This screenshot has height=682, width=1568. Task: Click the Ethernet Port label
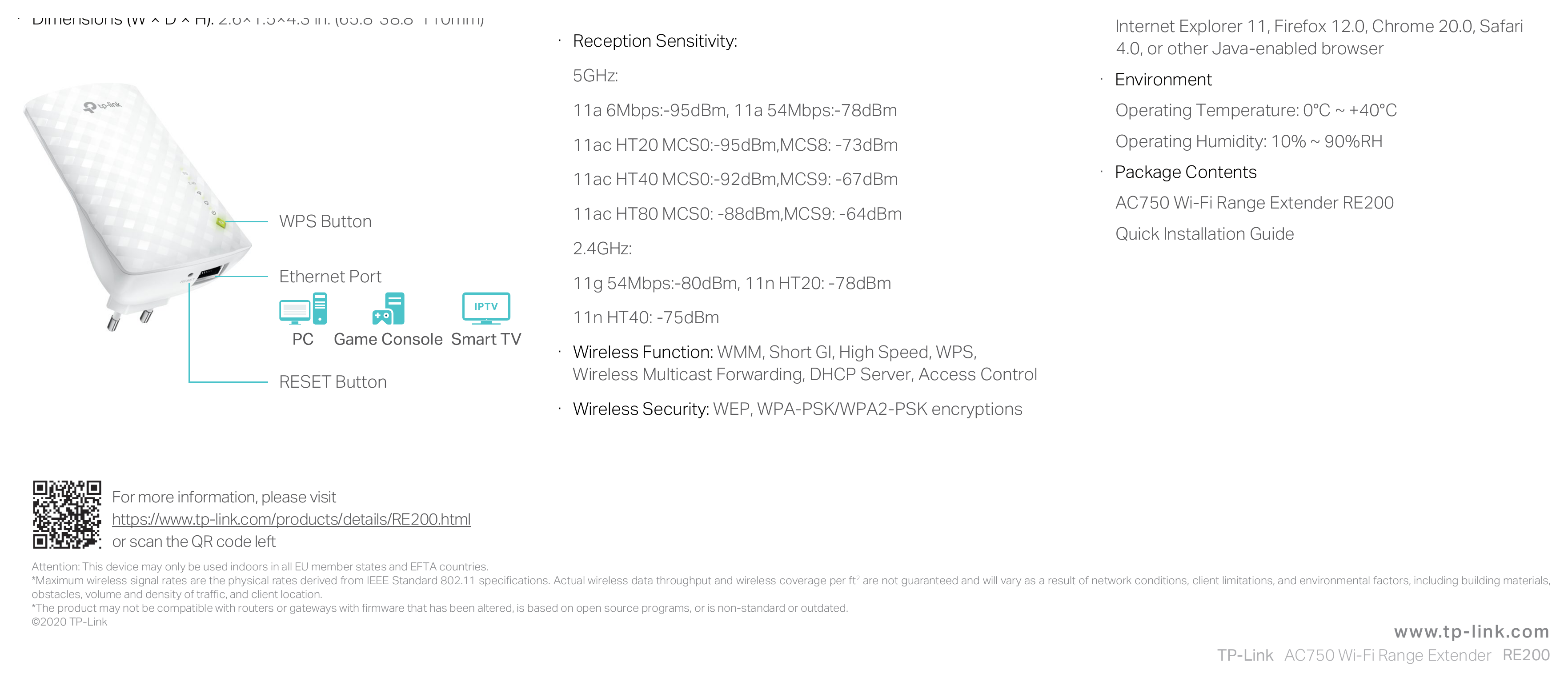[x=330, y=277]
